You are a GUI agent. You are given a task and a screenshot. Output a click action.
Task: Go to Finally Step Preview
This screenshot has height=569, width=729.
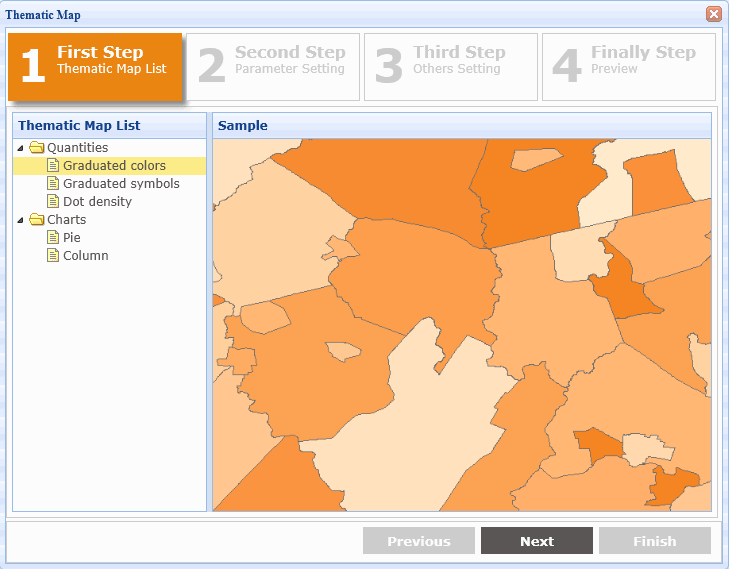pyautogui.click(x=629, y=67)
